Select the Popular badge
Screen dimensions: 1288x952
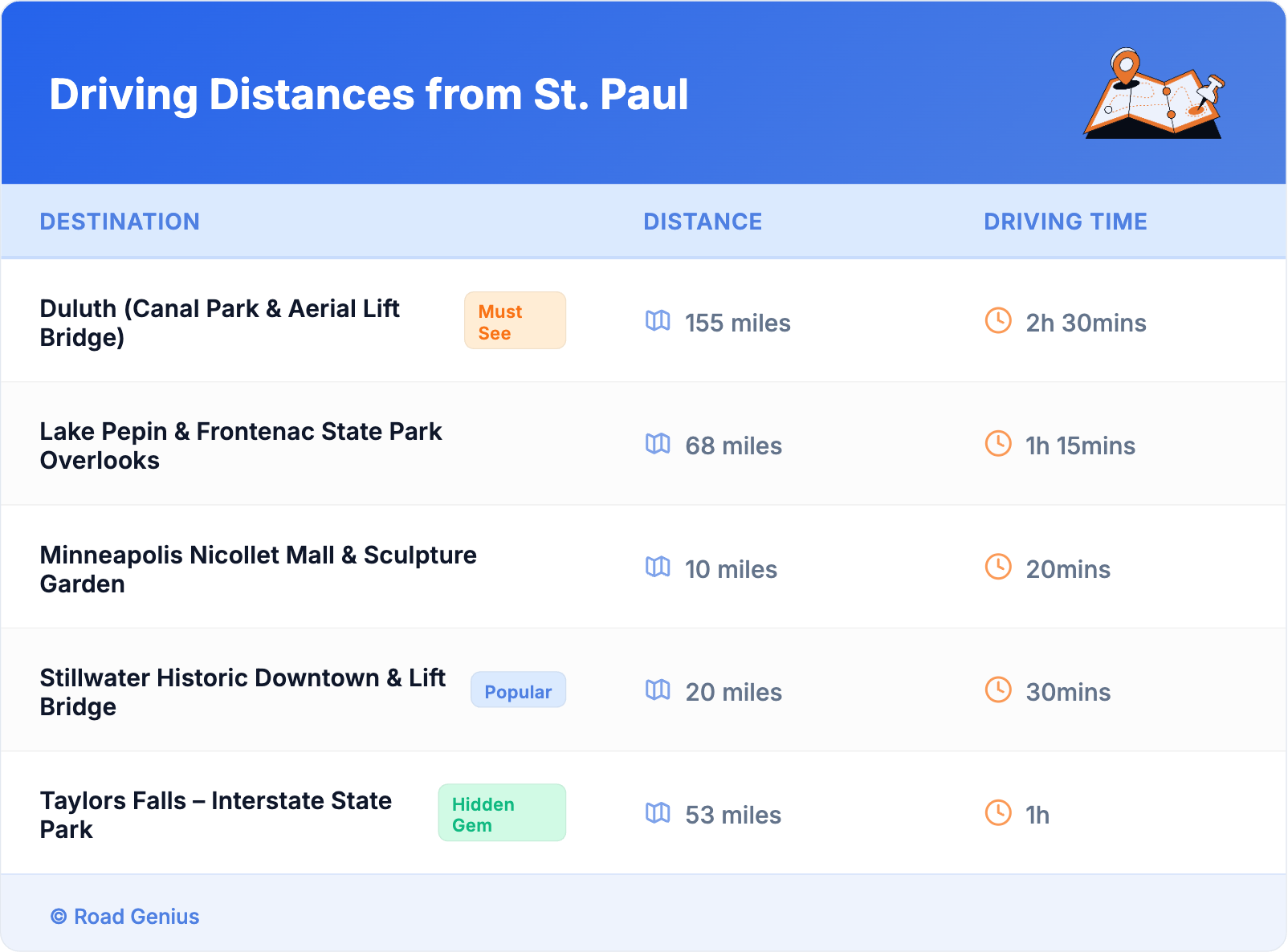pos(518,691)
